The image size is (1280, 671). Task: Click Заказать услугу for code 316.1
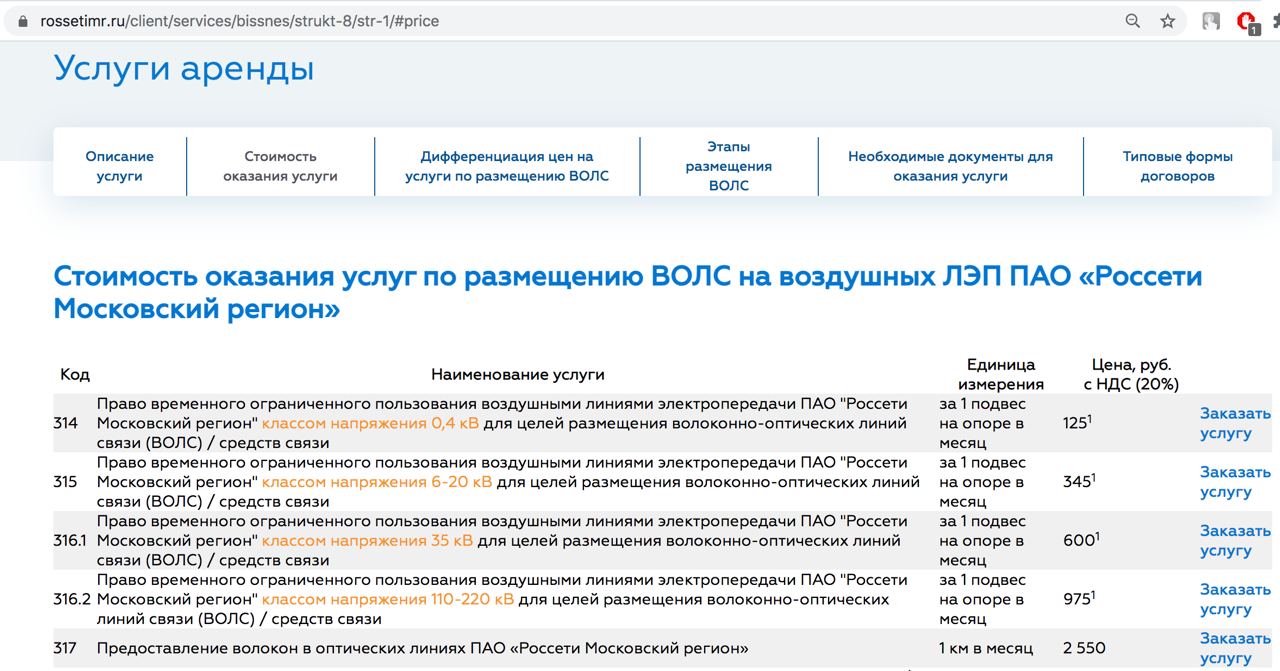tap(1235, 540)
